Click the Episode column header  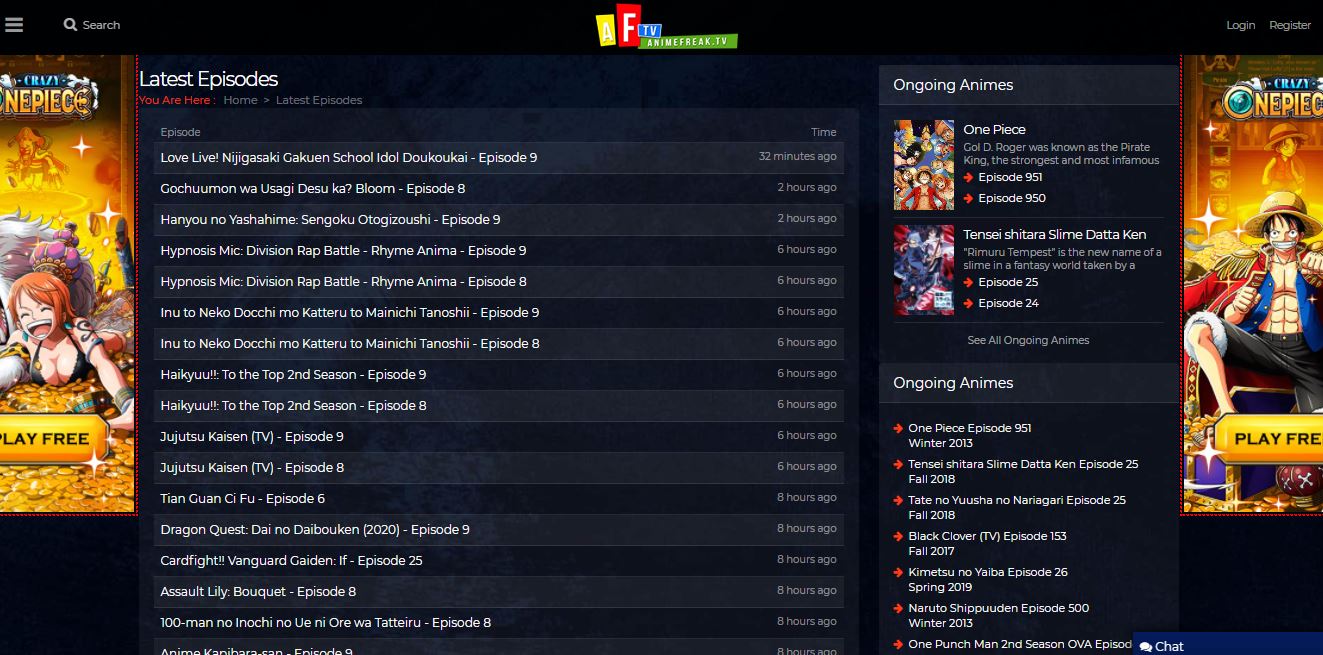click(180, 132)
